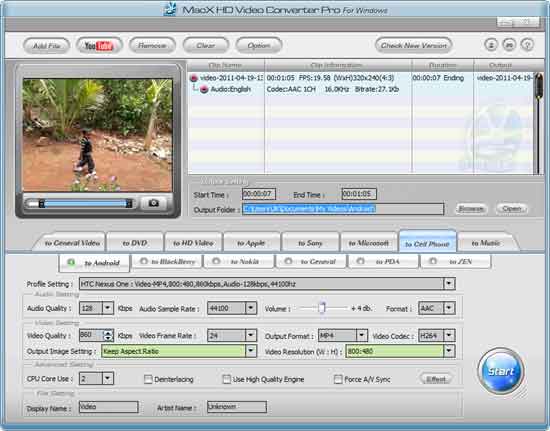Switch to the to Music tab

point(486,243)
